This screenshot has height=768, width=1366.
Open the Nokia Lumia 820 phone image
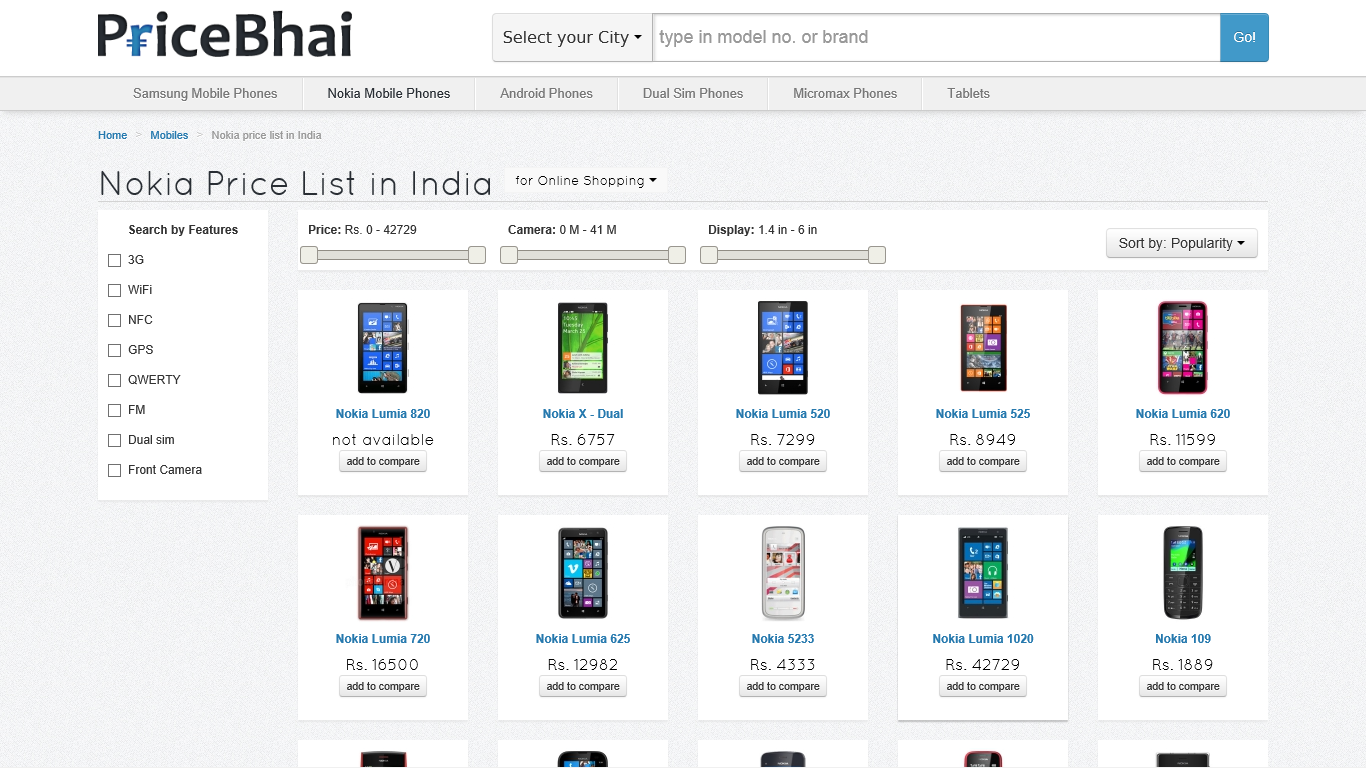(x=383, y=348)
